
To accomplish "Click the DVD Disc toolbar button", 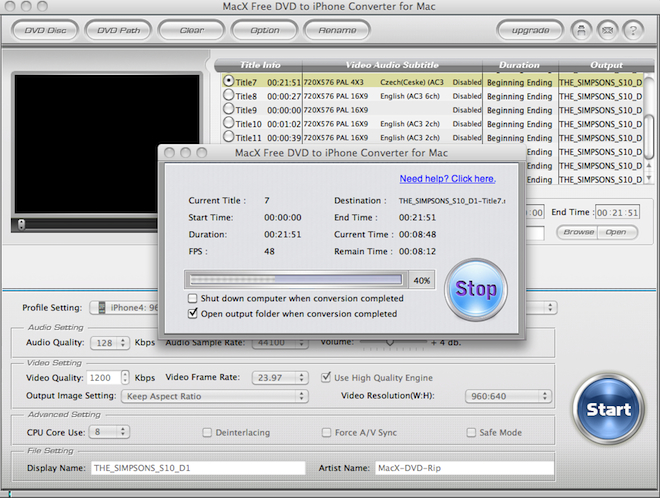I will coord(43,30).
